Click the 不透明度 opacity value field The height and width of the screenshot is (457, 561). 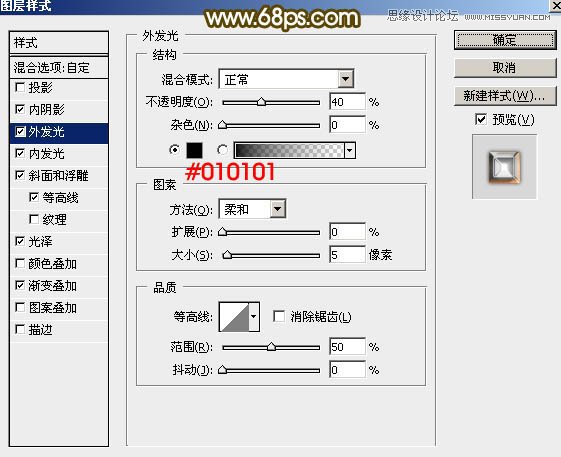(347, 102)
